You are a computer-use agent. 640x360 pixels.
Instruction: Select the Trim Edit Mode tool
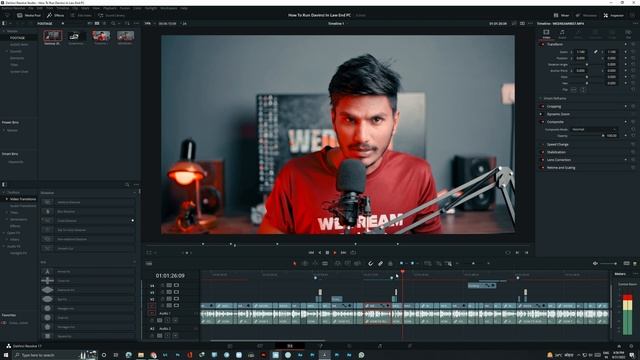[x=304, y=264]
